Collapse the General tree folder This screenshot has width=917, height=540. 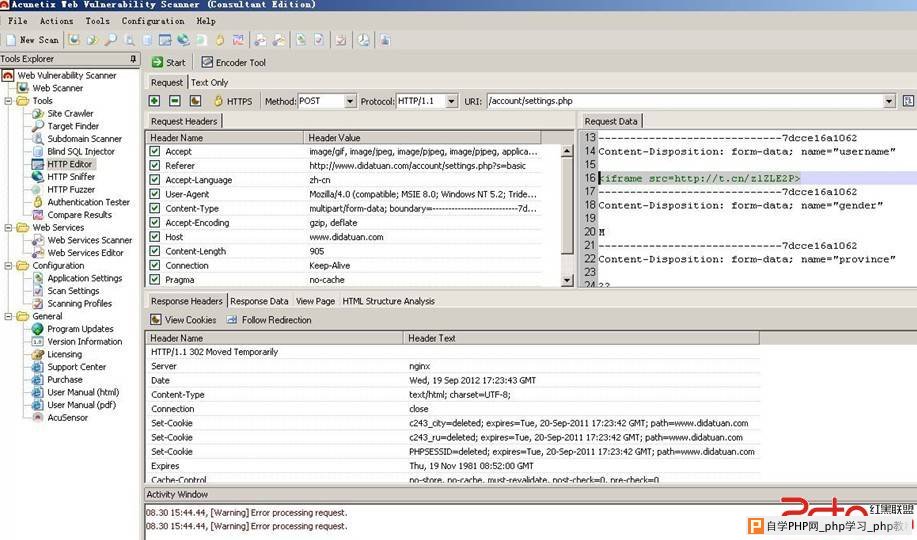tap(8, 316)
